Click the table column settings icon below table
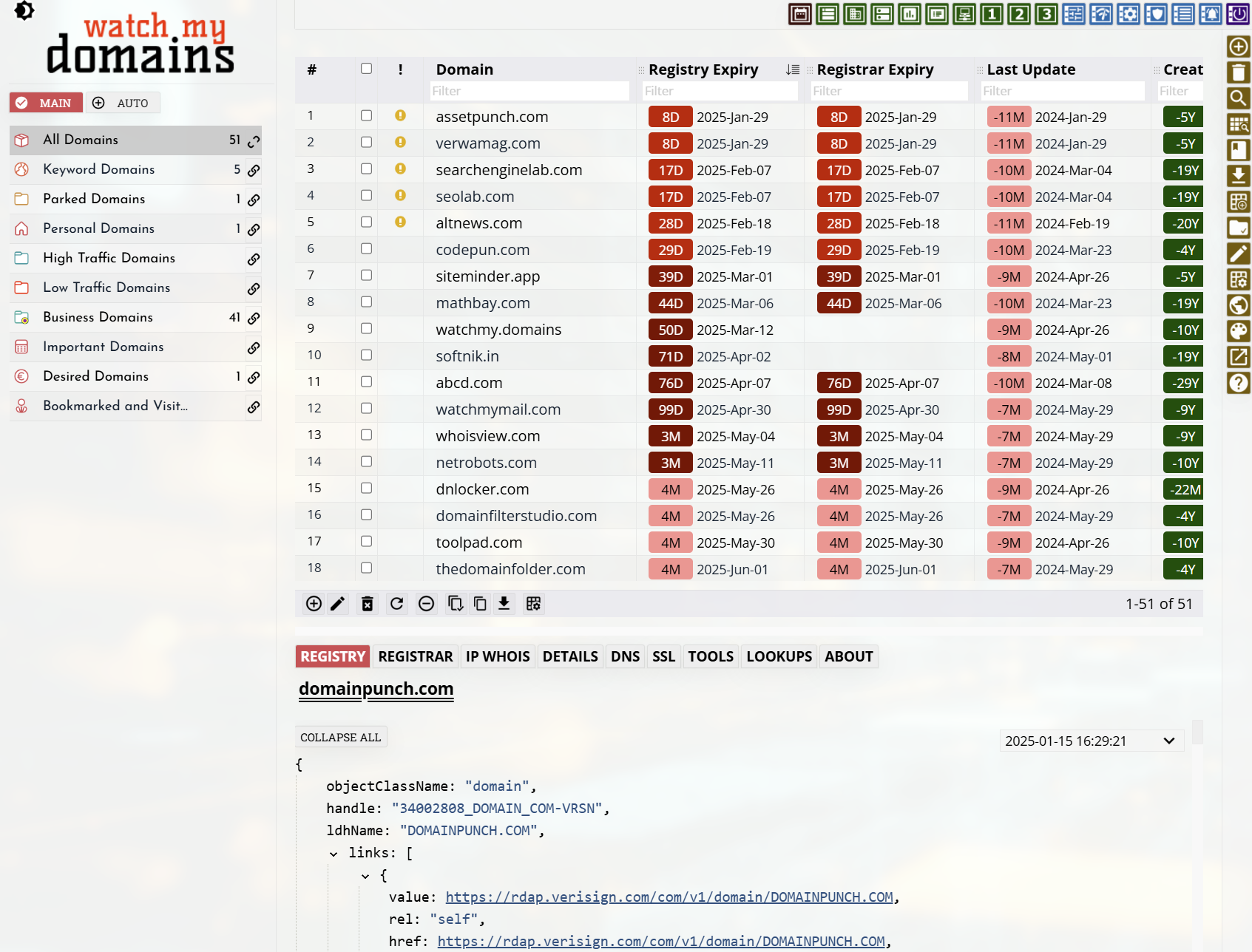The height and width of the screenshot is (952, 1252). pos(533,604)
